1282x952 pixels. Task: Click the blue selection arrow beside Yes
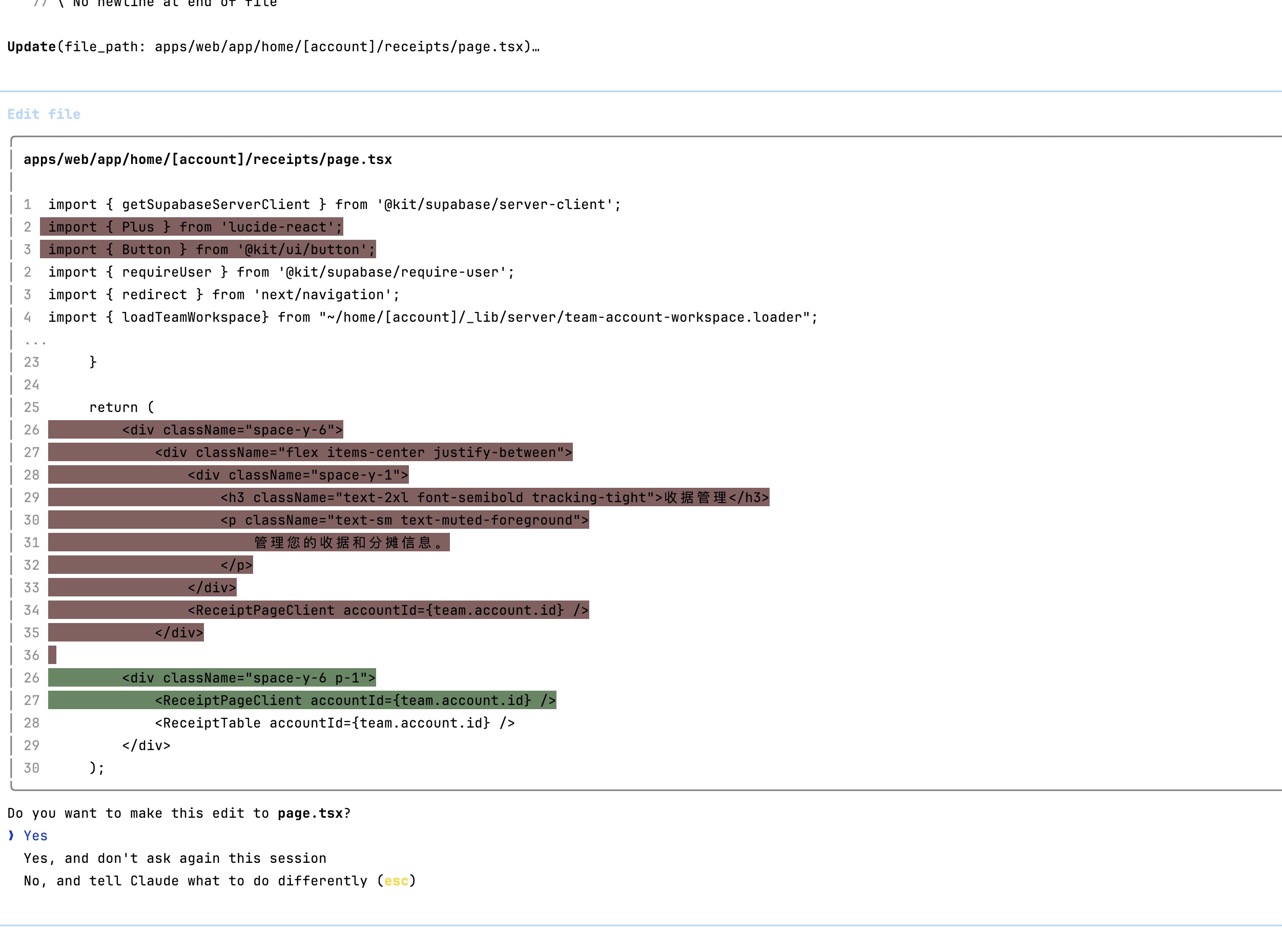pyautogui.click(x=11, y=836)
